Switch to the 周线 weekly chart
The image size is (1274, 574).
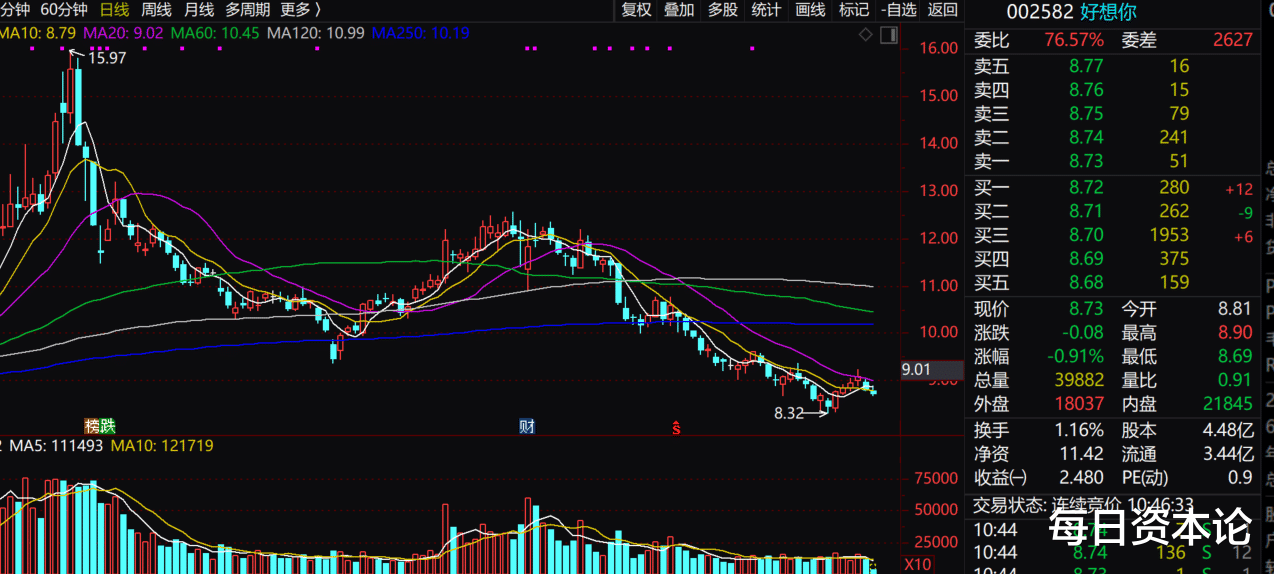point(156,10)
